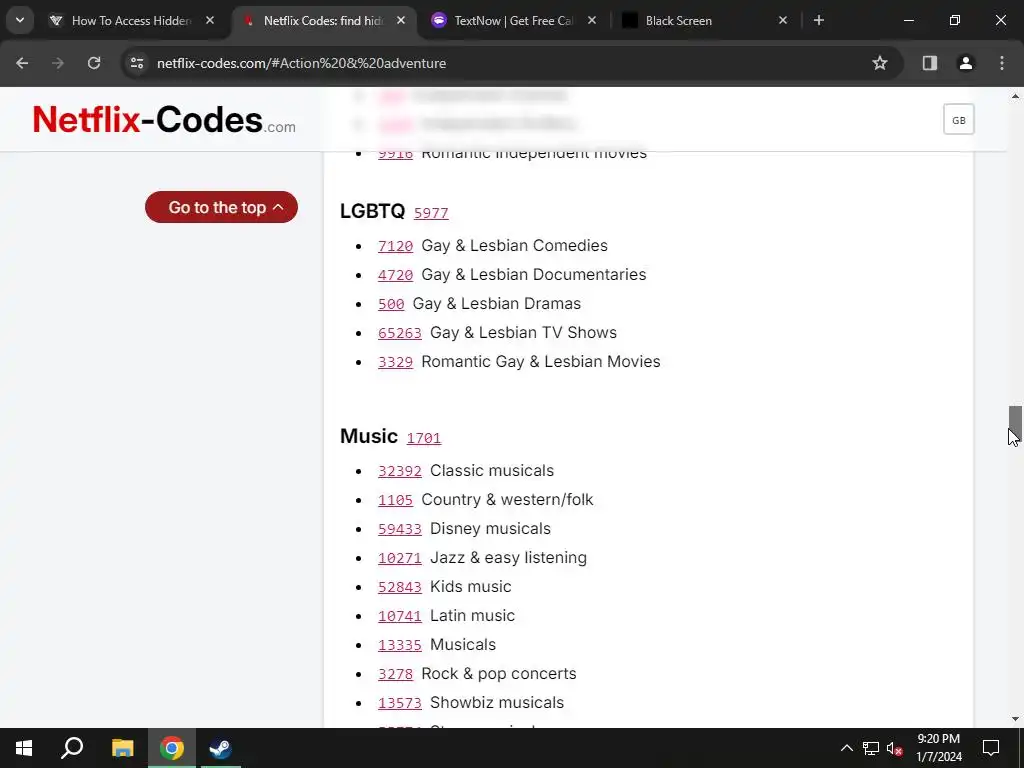Open code 9916 Romantic independent movies
This screenshot has width=1024, height=768.
click(395, 155)
